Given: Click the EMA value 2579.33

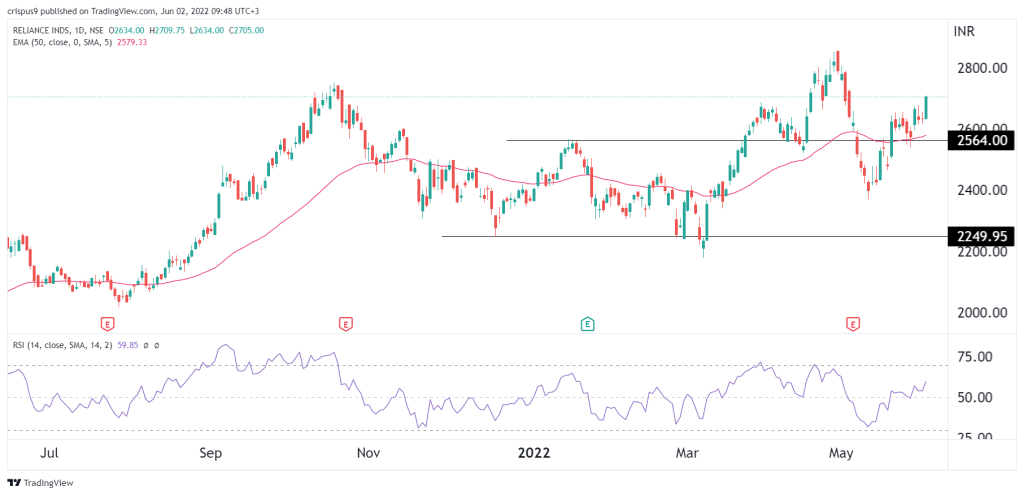Looking at the screenshot, I should [x=133, y=41].
